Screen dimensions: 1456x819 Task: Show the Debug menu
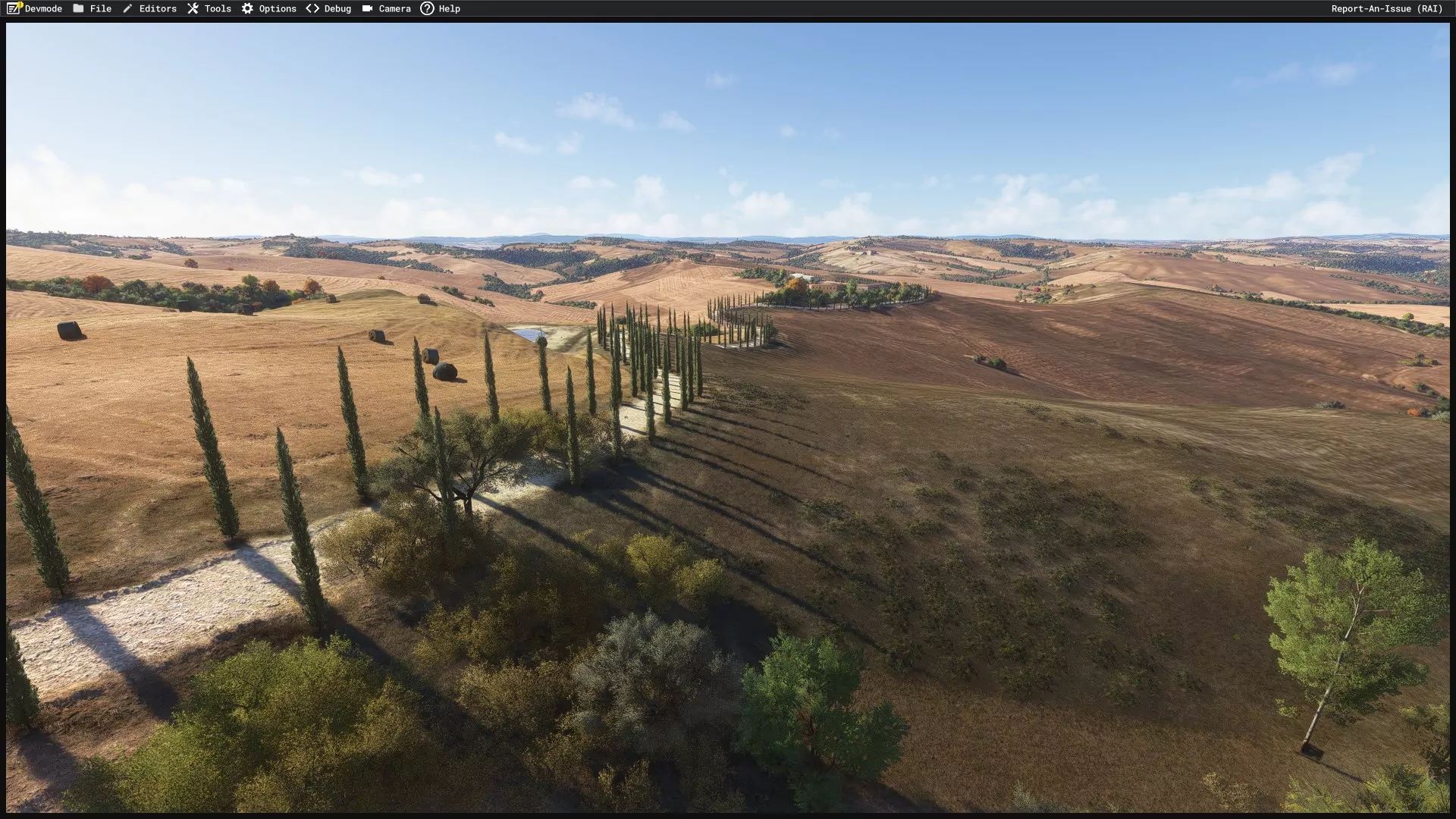337,8
